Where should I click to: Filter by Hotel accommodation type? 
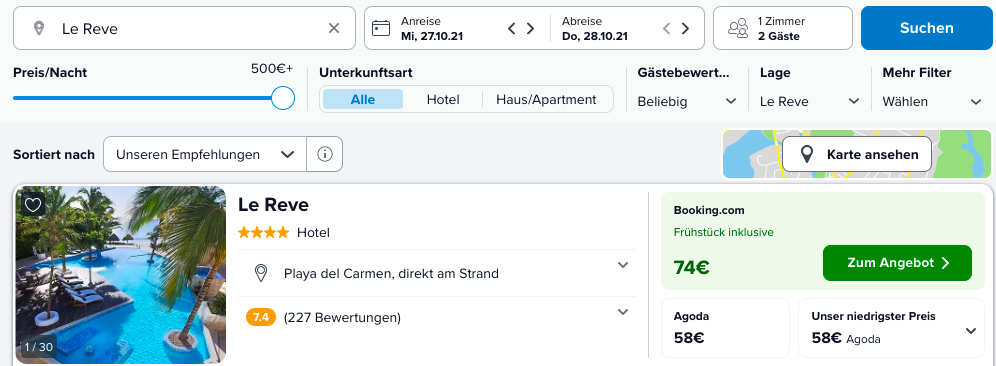(x=443, y=99)
